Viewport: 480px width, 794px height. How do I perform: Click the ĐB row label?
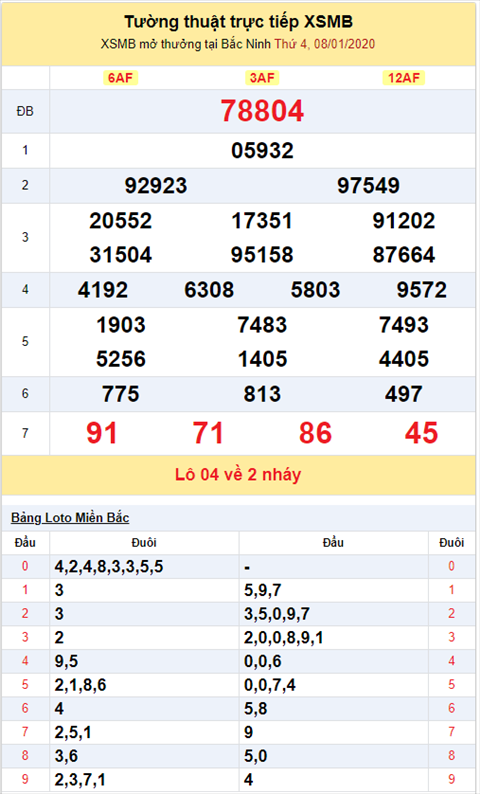25,111
